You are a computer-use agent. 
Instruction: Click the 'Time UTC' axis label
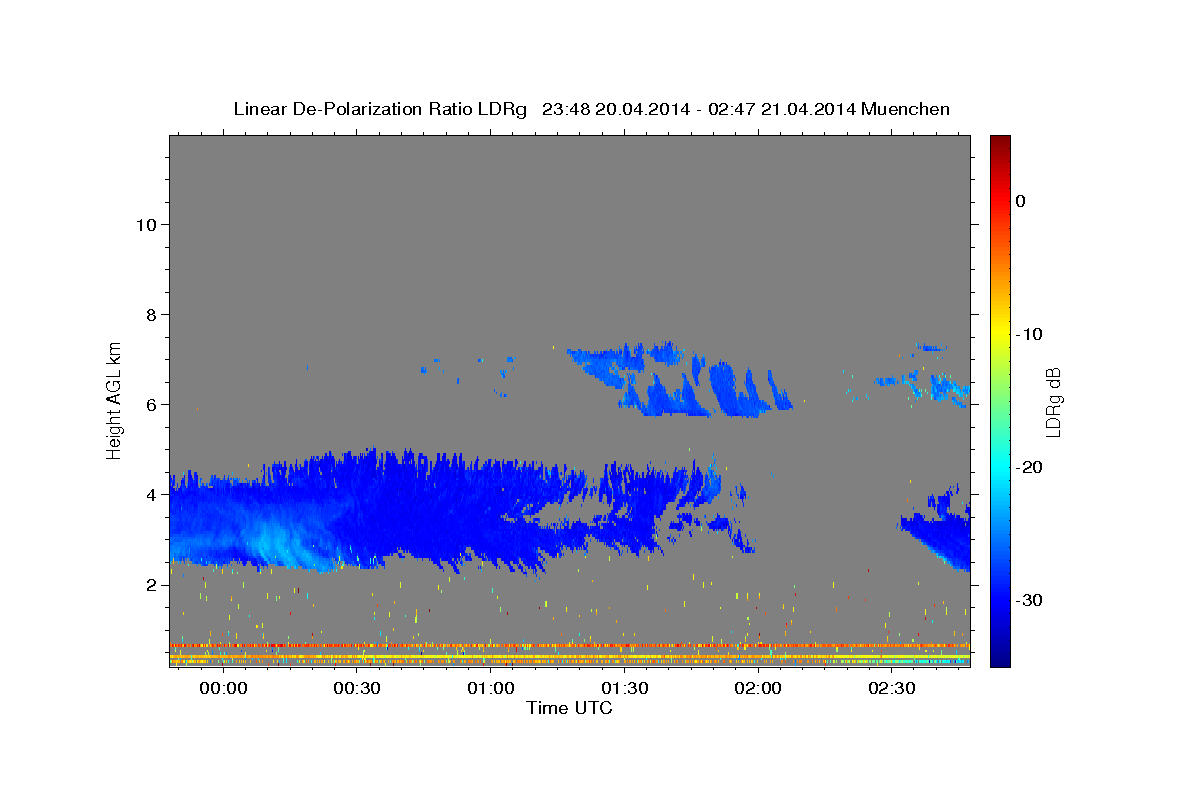(x=569, y=708)
